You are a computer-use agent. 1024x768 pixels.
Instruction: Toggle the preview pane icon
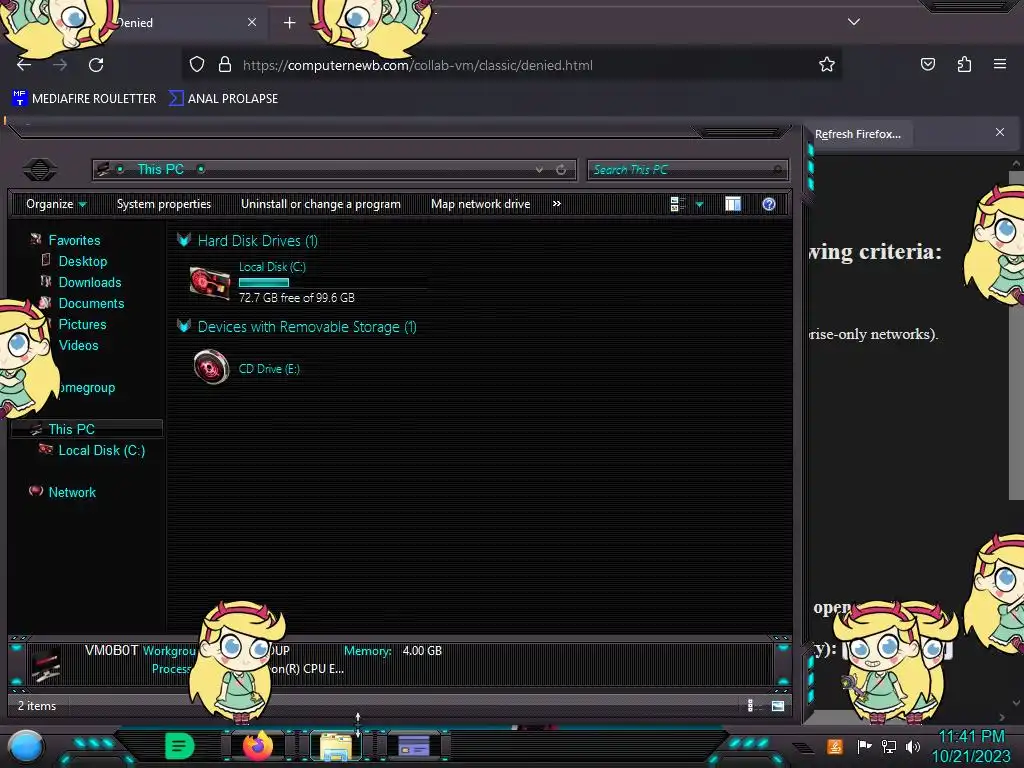tap(733, 204)
